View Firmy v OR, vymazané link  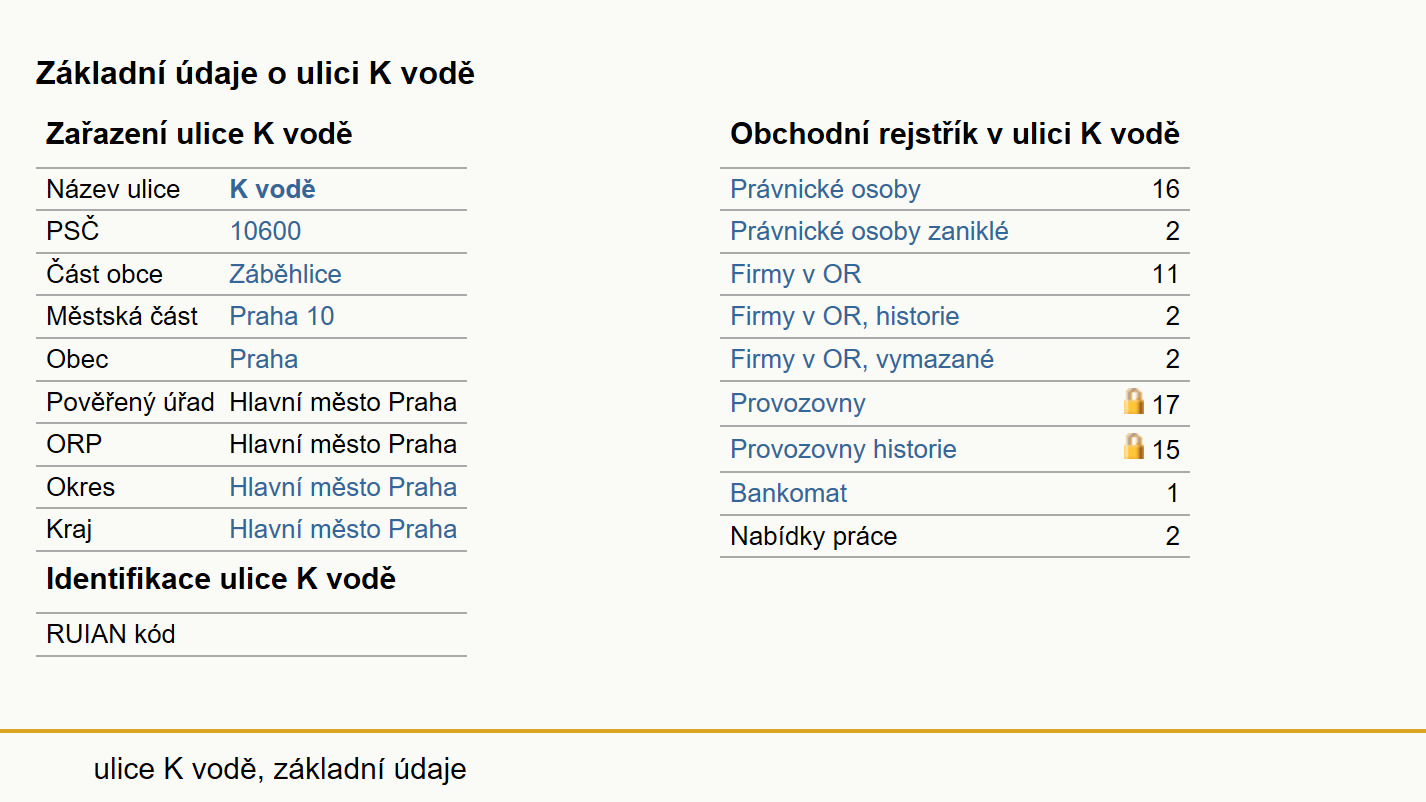pyautogui.click(x=862, y=359)
